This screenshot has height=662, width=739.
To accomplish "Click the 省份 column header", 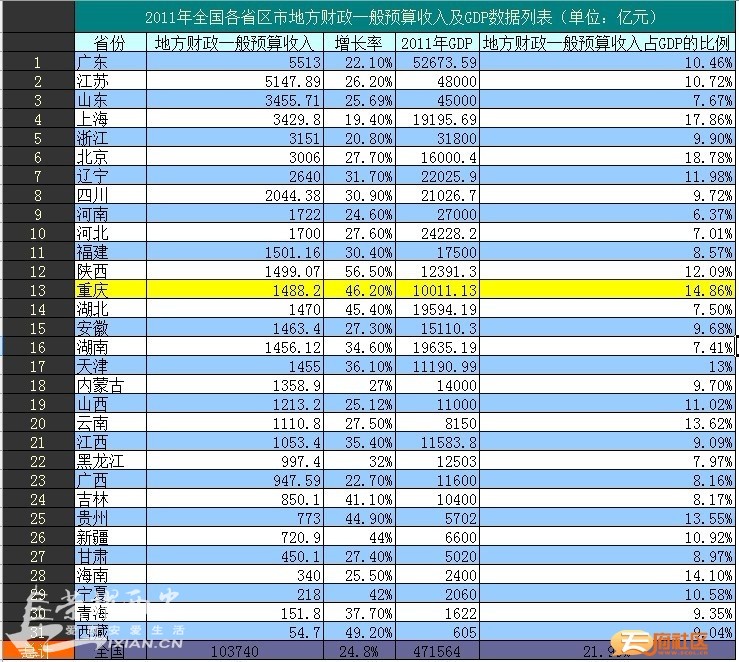I will (x=110, y=44).
